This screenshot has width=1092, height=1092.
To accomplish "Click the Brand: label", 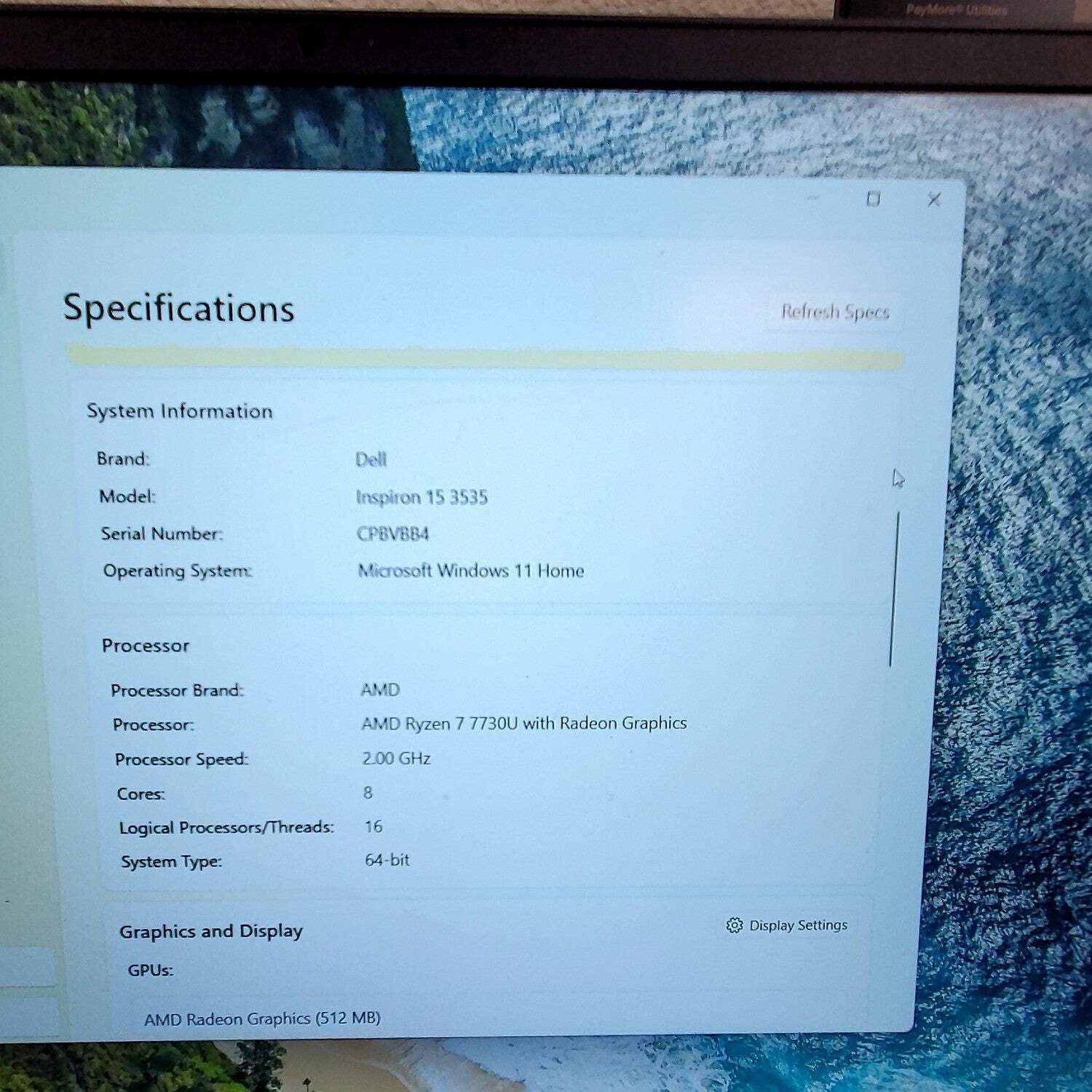I will (123, 459).
